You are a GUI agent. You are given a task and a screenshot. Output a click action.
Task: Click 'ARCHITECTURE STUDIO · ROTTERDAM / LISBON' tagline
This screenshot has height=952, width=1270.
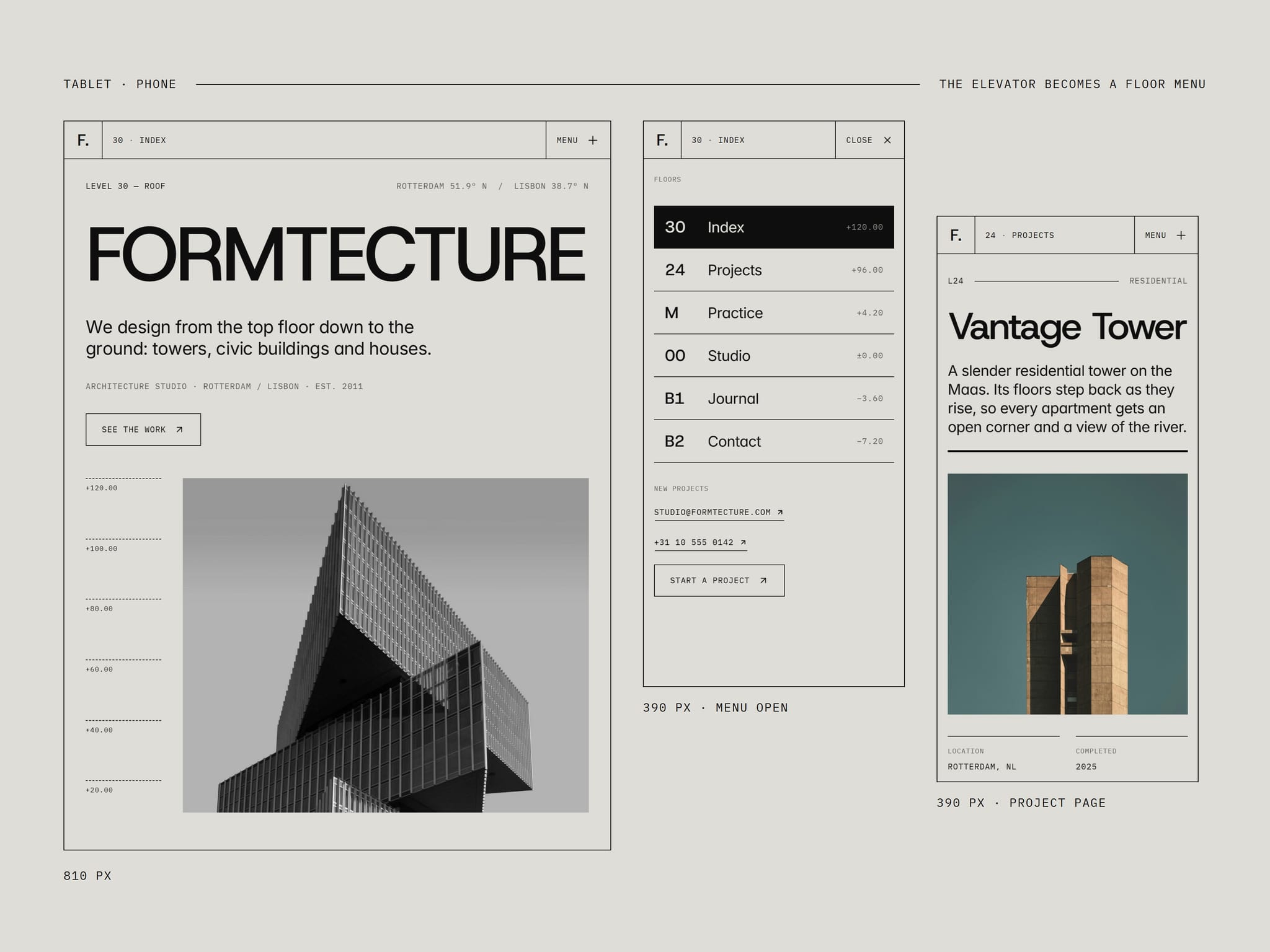[192, 387]
